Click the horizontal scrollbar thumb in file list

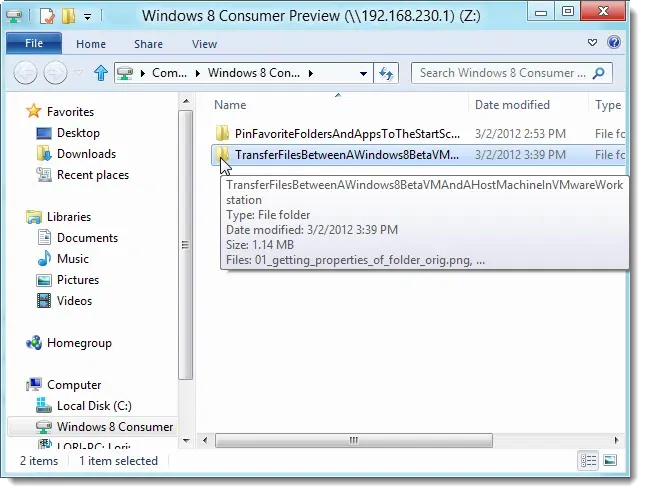coord(354,440)
